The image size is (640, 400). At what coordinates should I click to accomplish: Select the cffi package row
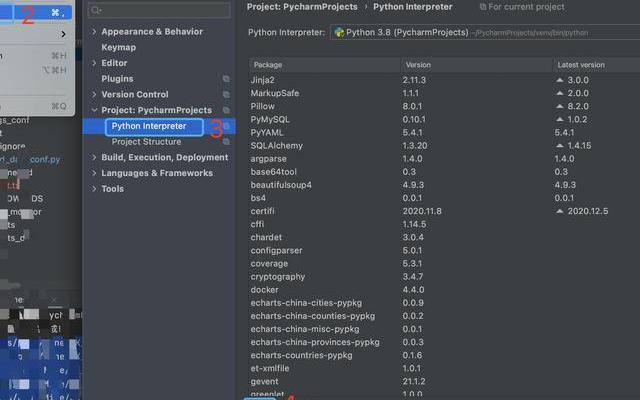(x=444, y=224)
